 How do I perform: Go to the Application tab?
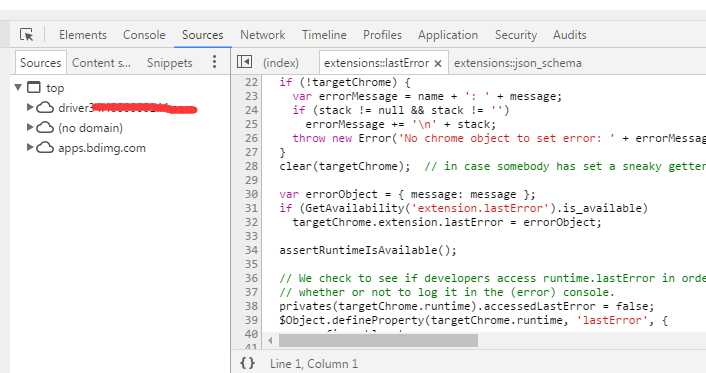pos(448,35)
